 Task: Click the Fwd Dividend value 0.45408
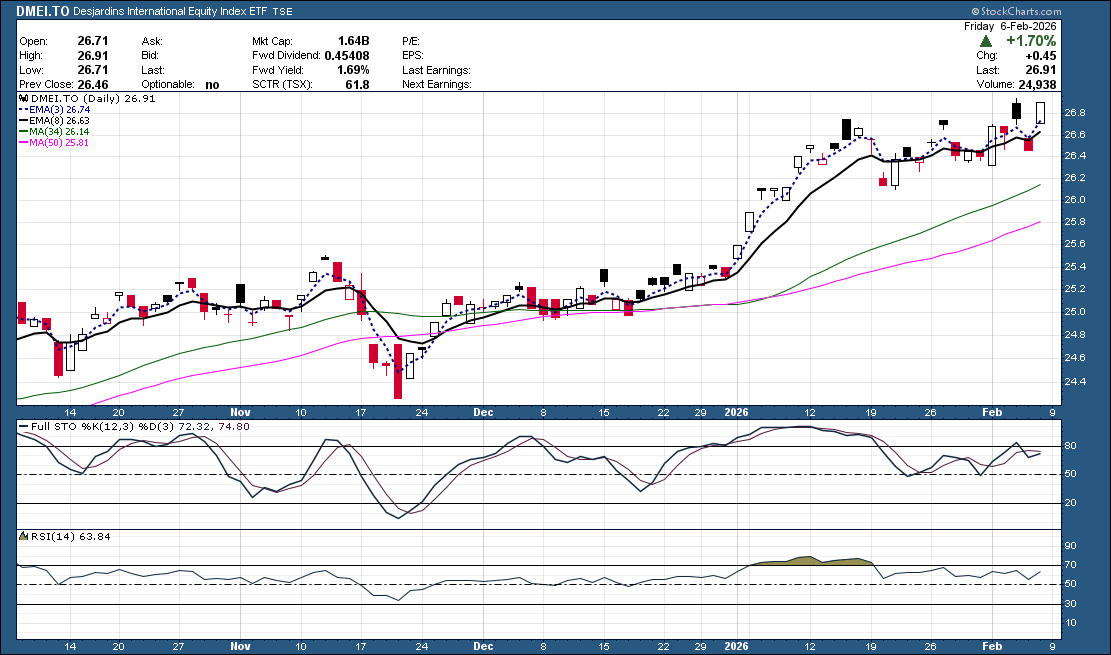pos(347,55)
